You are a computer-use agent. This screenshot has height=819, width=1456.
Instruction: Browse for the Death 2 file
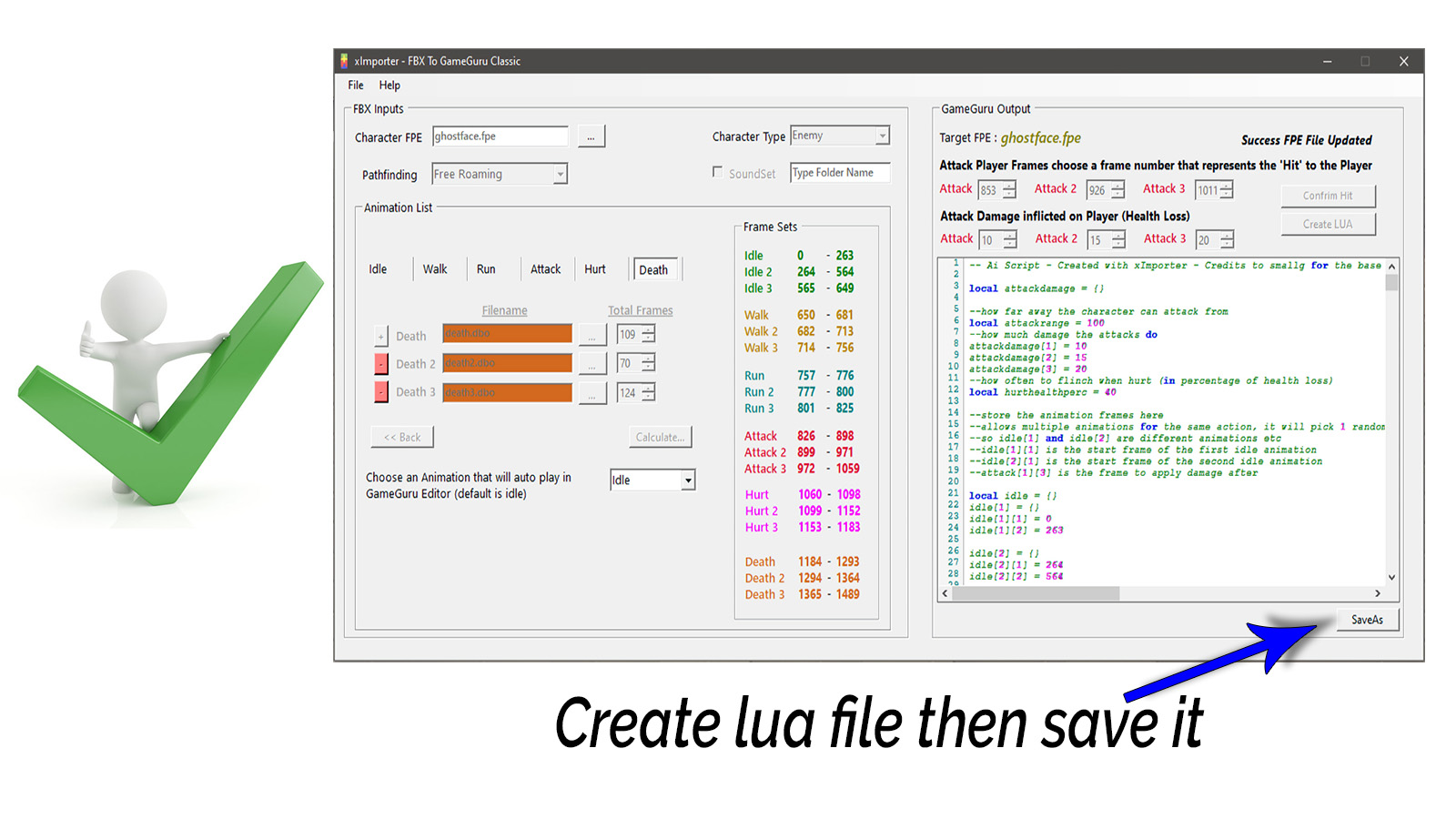coord(592,365)
